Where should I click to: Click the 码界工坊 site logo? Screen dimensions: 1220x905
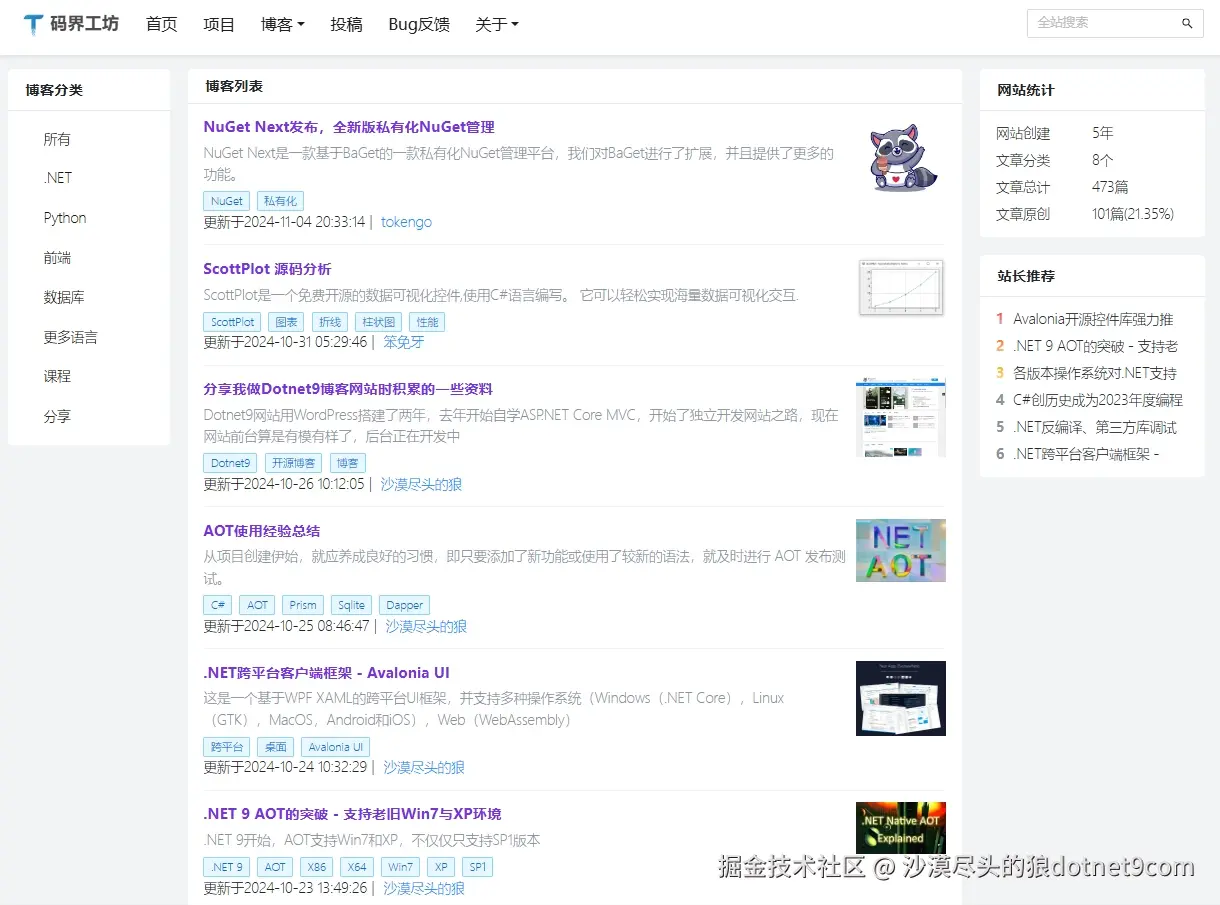pyautogui.click(x=71, y=24)
